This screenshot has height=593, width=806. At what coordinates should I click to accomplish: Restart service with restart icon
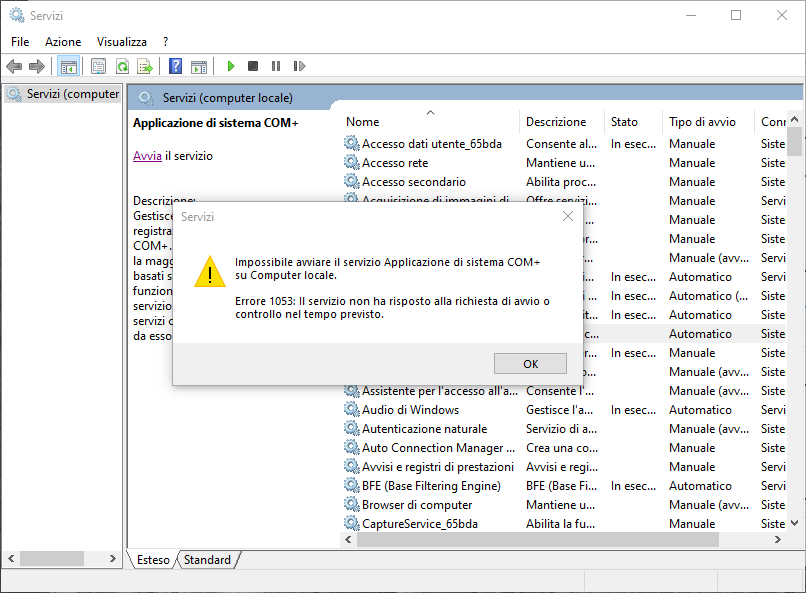(x=299, y=66)
